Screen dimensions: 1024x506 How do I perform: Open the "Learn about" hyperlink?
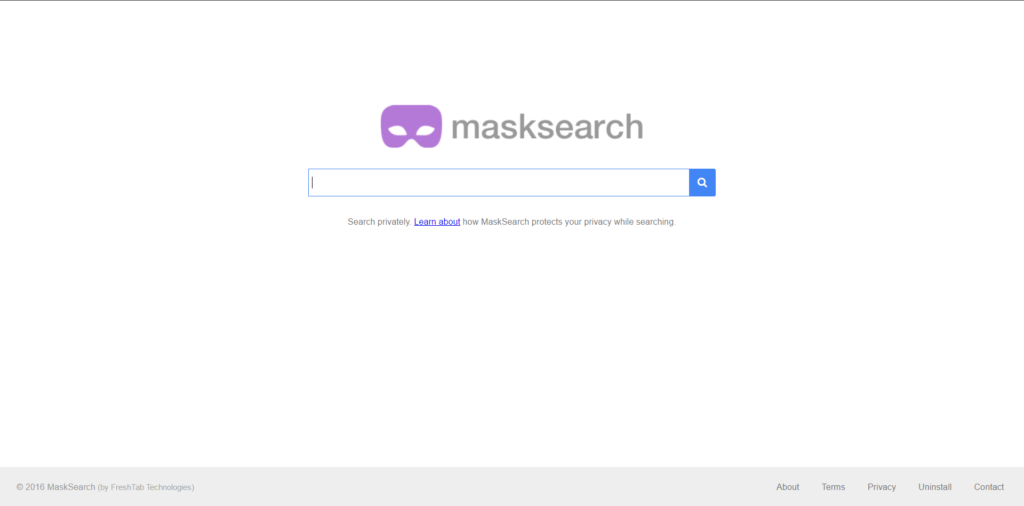437,222
